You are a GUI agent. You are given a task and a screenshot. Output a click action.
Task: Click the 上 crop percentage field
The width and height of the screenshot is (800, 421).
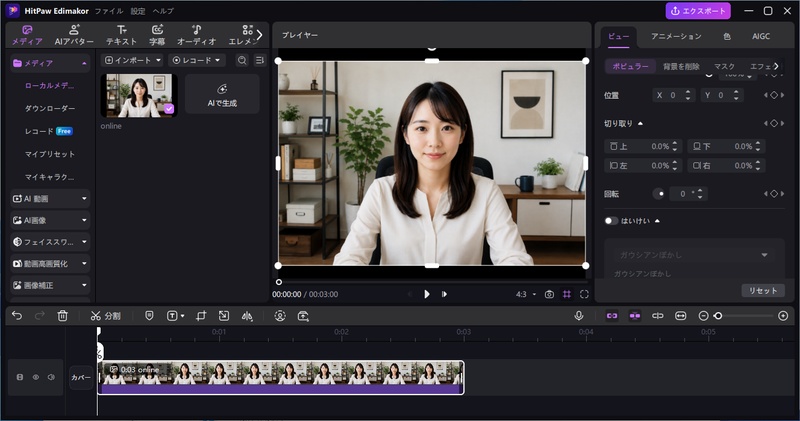click(643, 146)
